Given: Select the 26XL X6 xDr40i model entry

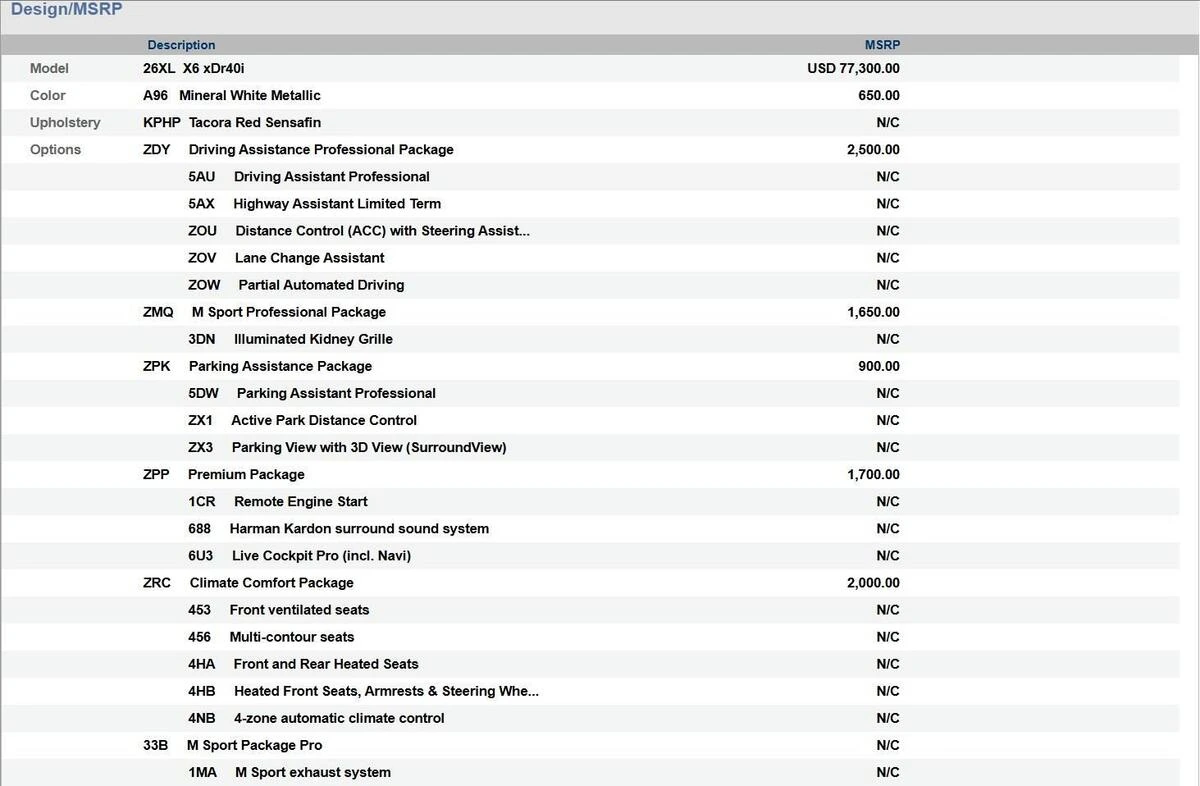Looking at the screenshot, I should coord(194,68).
